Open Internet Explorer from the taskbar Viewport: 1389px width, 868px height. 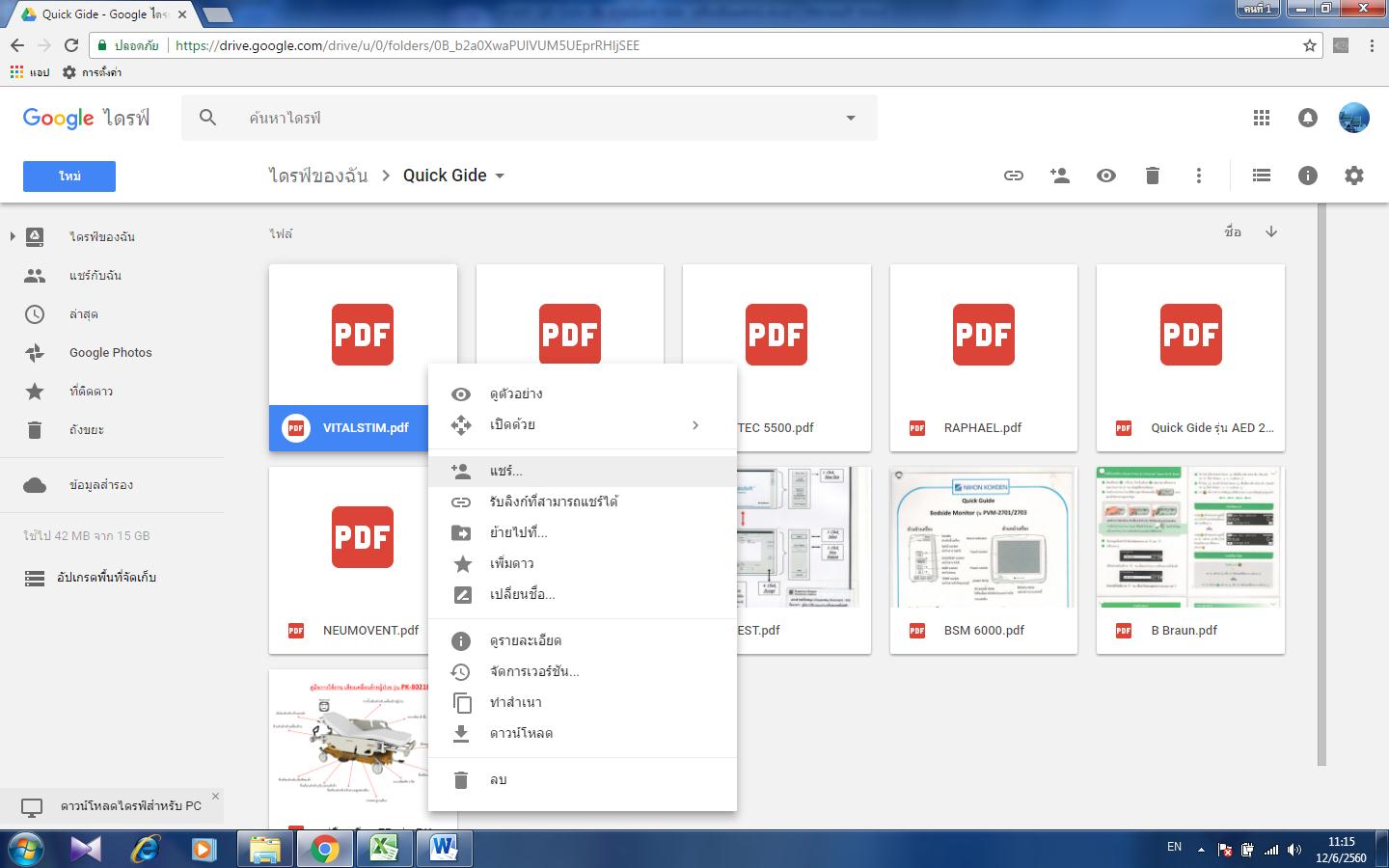pos(145,849)
